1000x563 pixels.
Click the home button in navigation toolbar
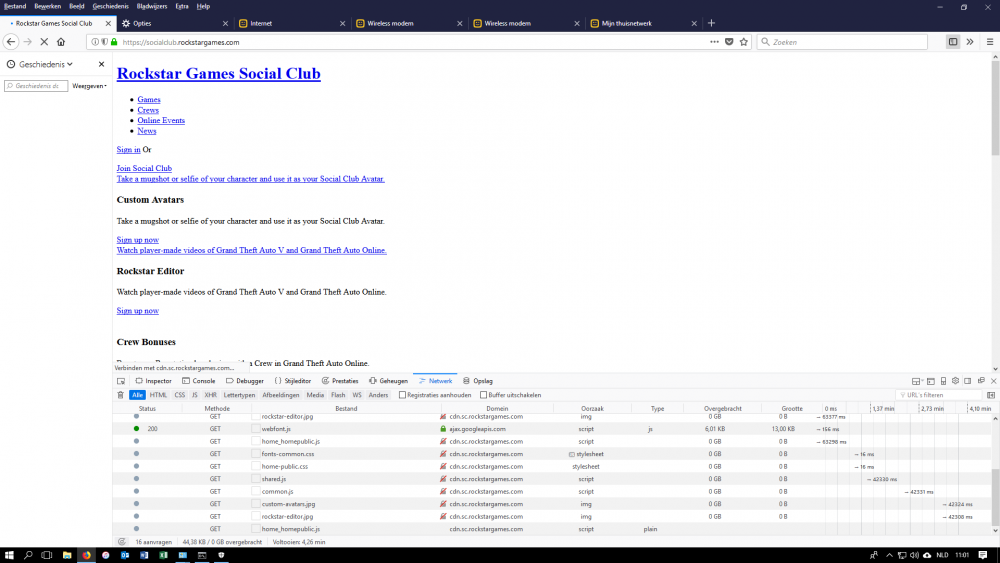[x=61, y=42]
